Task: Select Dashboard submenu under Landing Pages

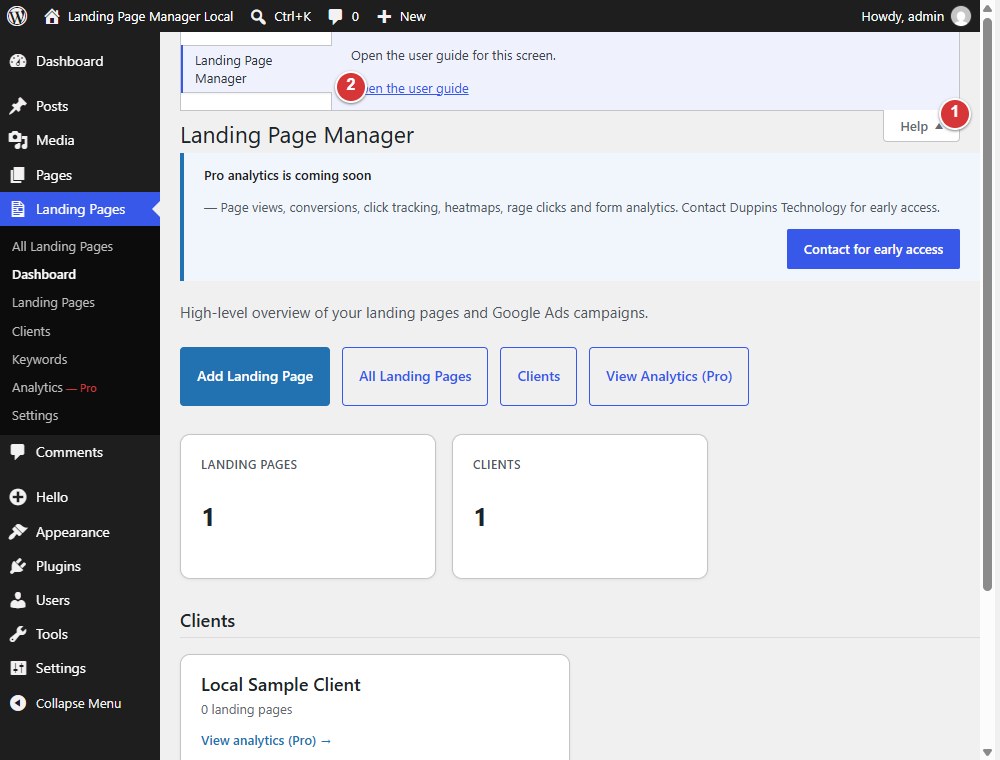Action: [44, 274]
